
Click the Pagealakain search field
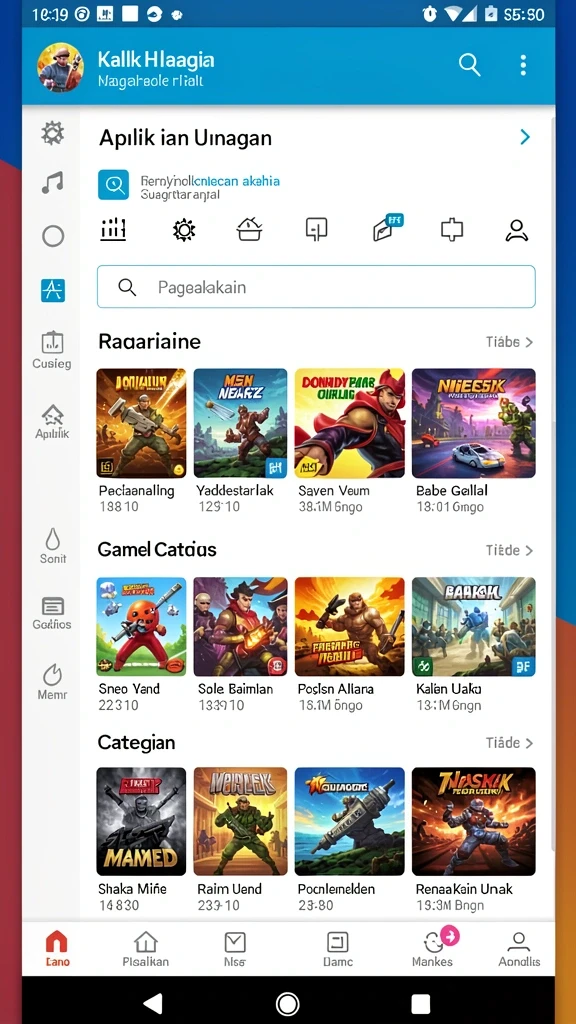[316, 287]
